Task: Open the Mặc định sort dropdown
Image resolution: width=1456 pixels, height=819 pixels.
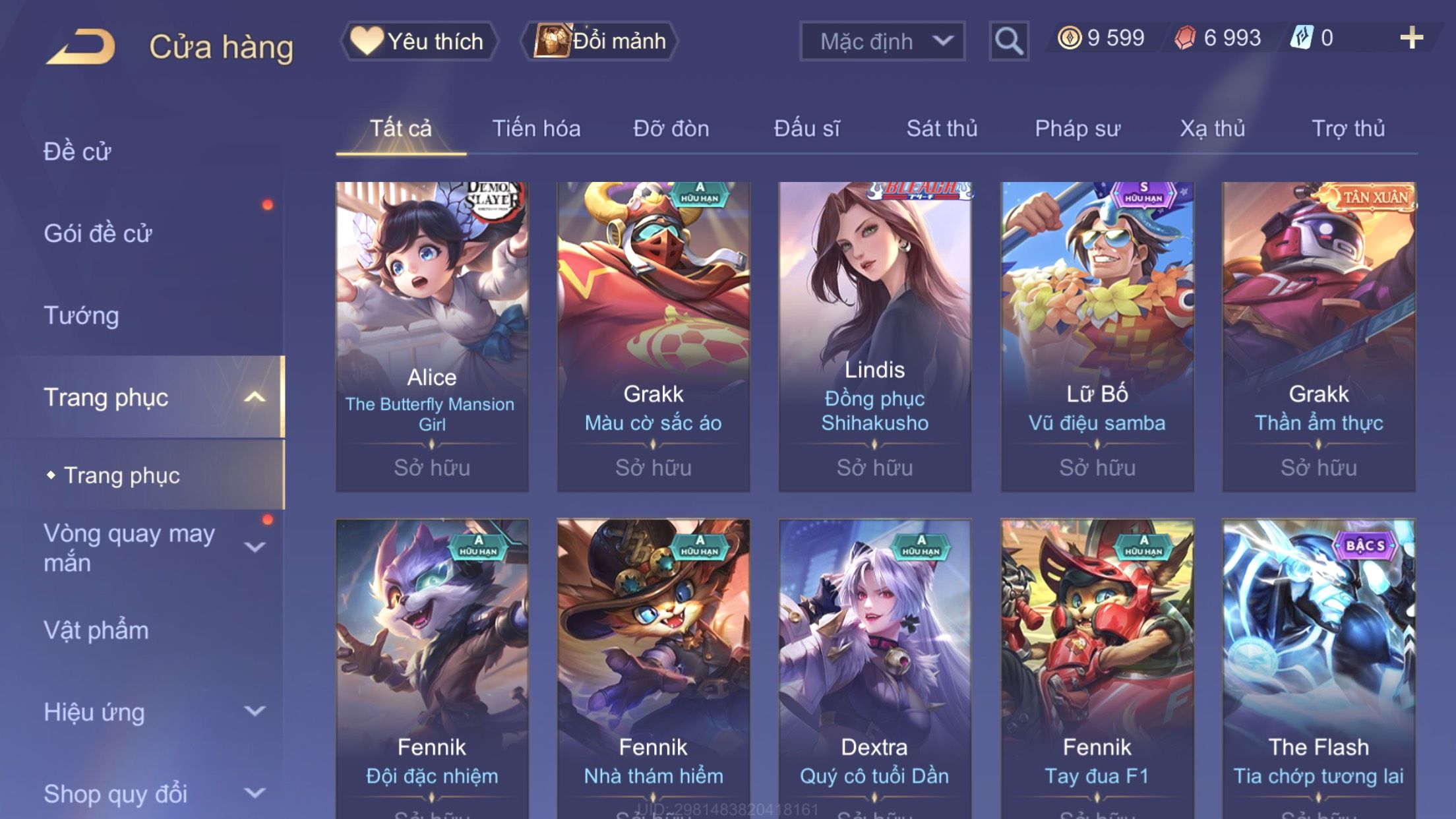Action: (x=882, y=41)
